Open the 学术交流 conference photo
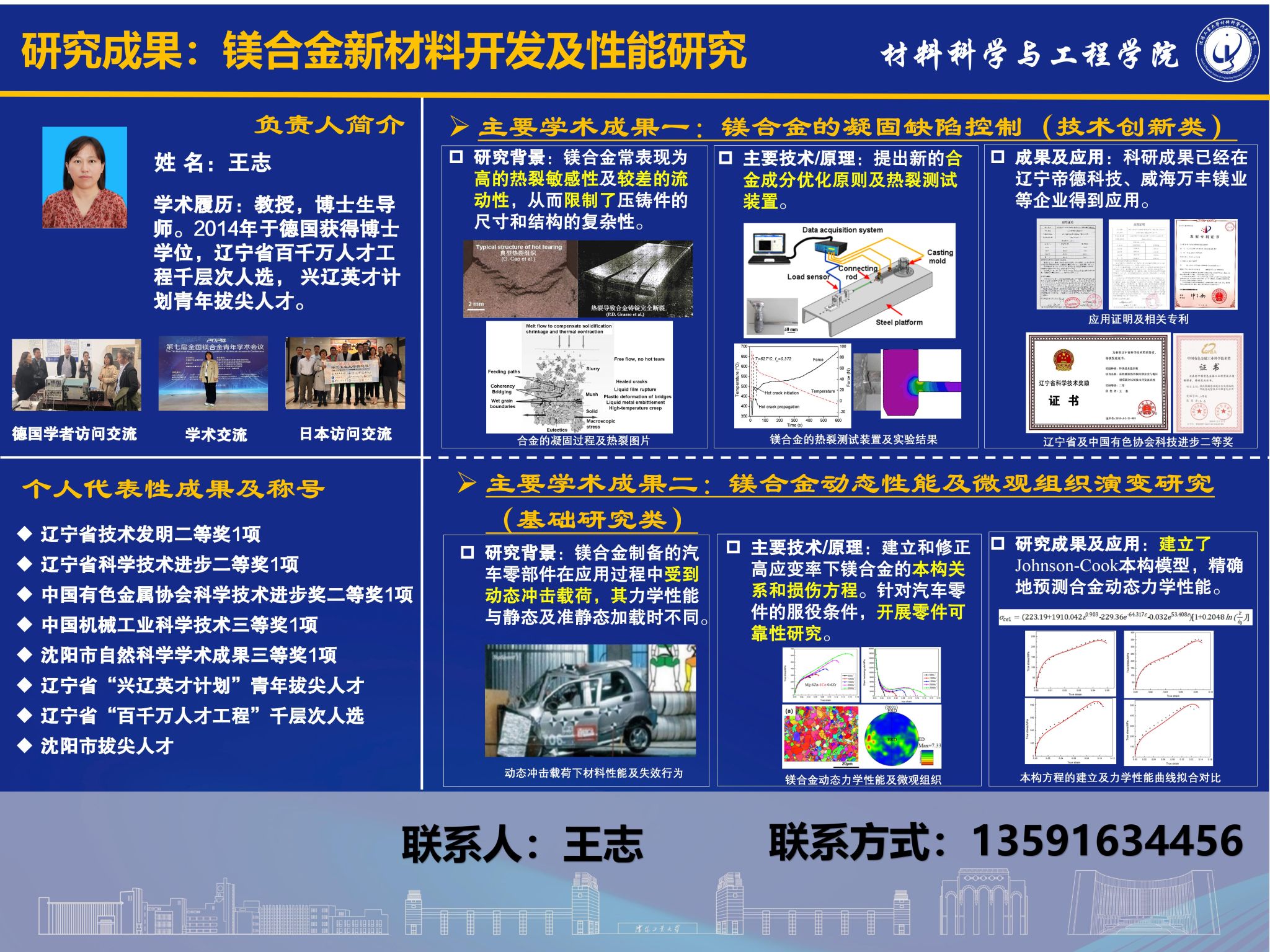The width and height of the screenshot is (1270, 952). pos(213,373)
